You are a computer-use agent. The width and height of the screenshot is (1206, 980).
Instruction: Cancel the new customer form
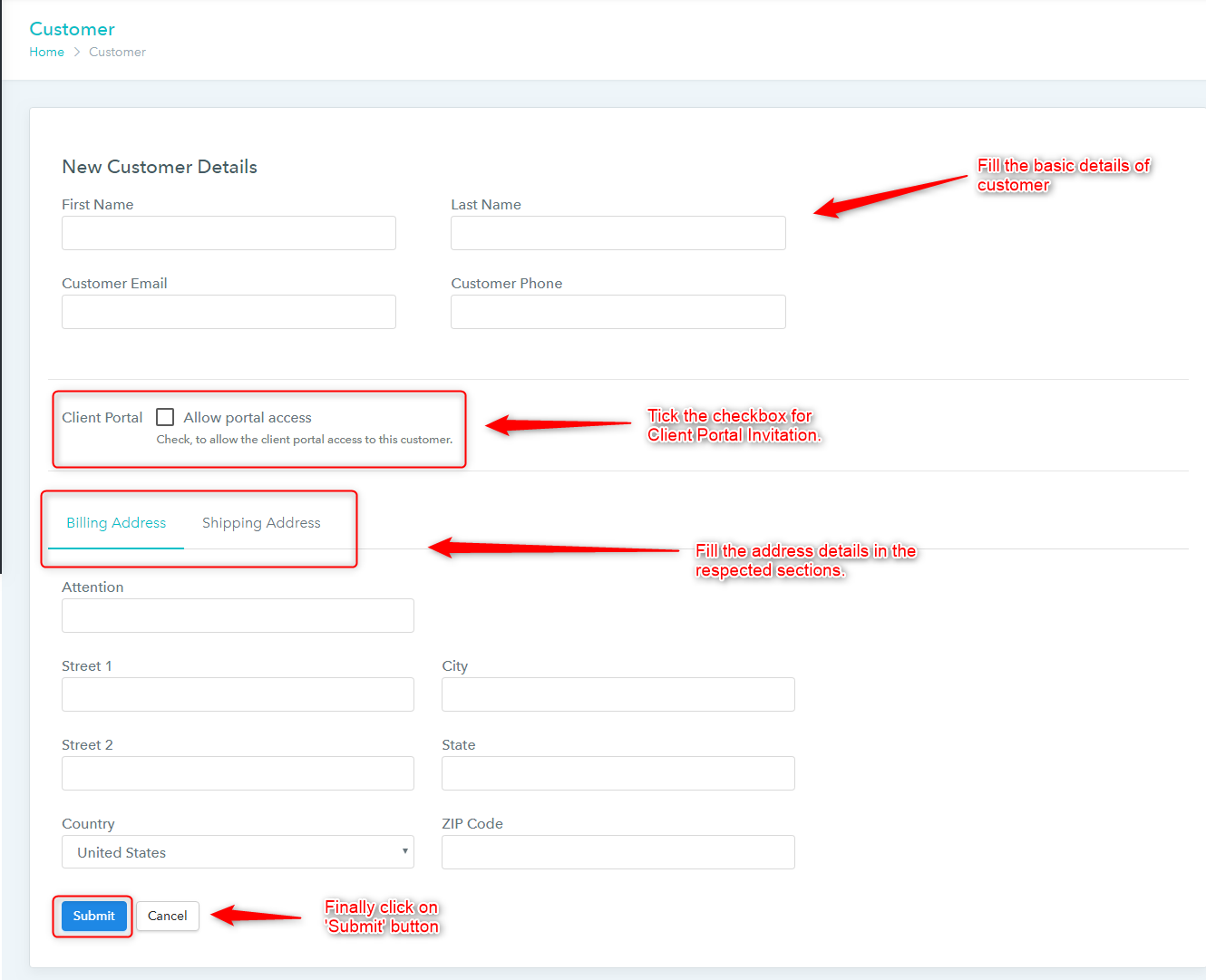168,916
